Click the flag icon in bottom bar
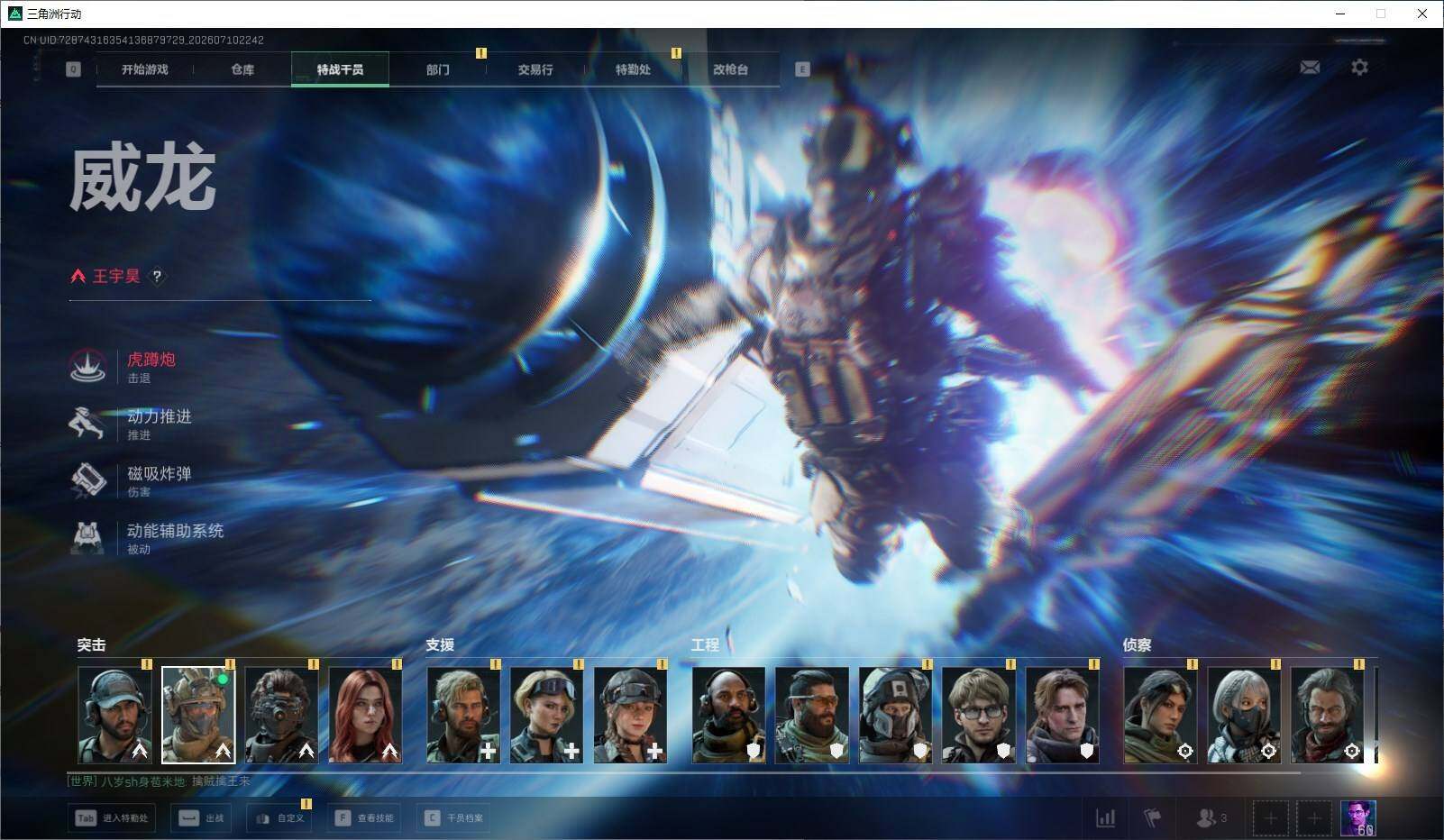 coord(1152,818)
